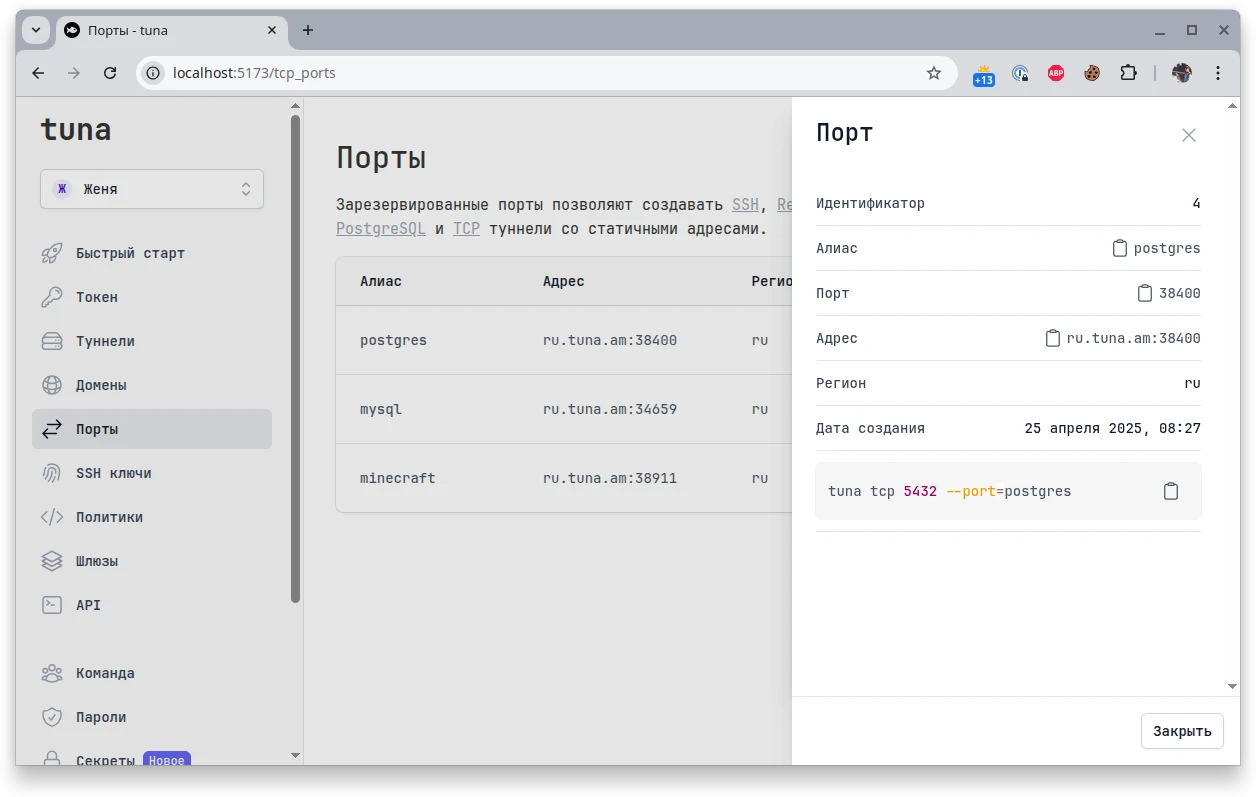
Task: Select the postgres row alias
Action: point(393,340)
